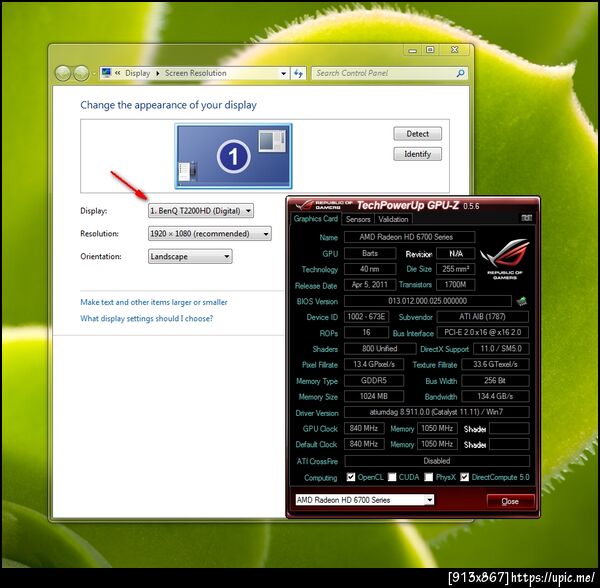Click the Search Control Panel input field
Viewport: 600px width, 588px height.
click(384, 73)
